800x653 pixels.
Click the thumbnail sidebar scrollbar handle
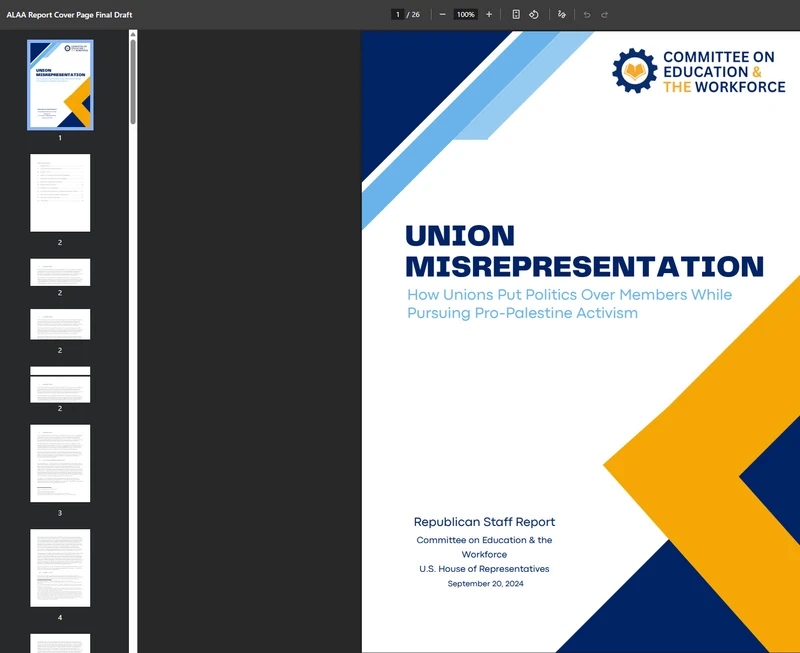[133, 82]
